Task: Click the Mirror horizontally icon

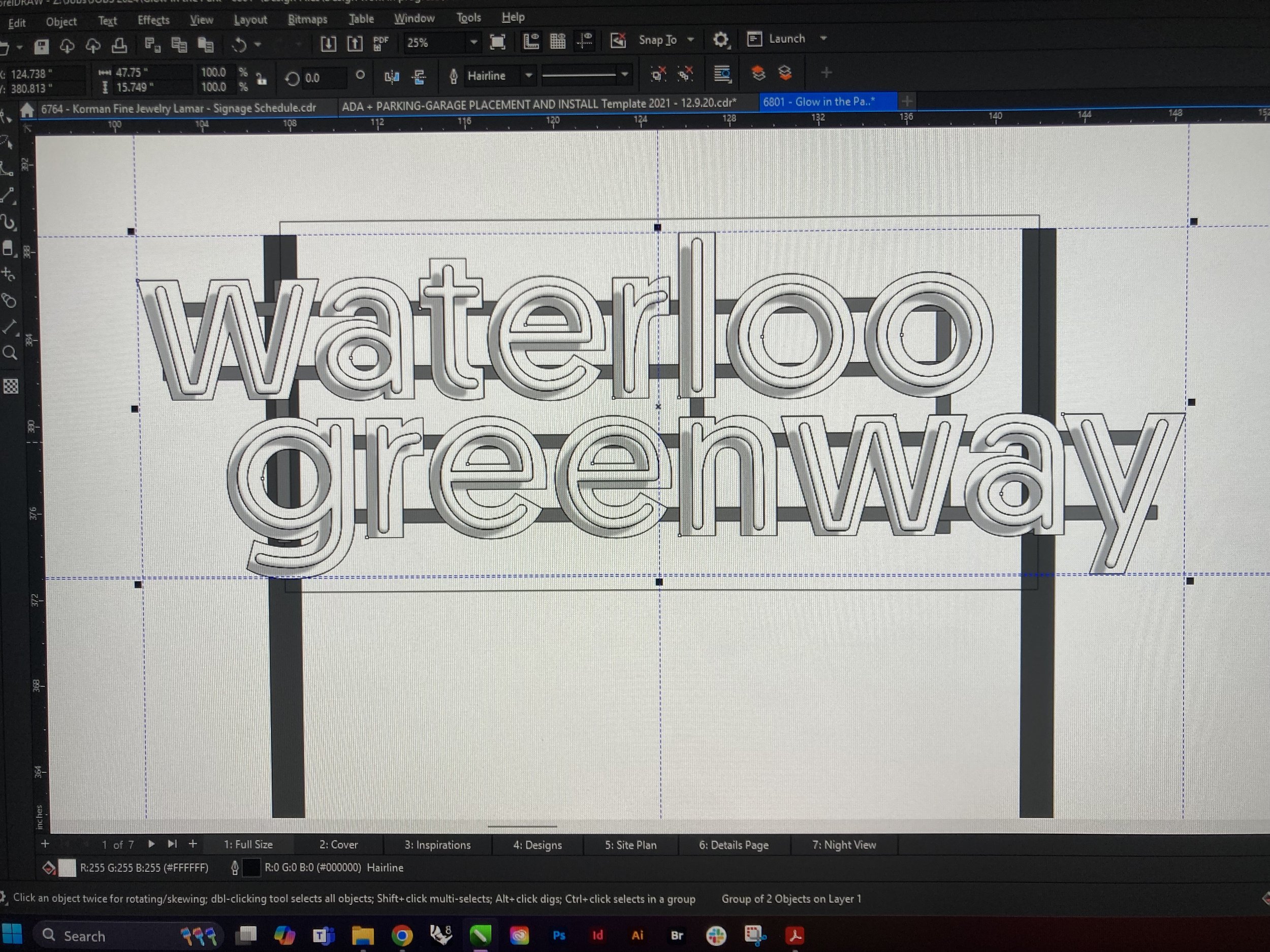Action: coord(392,77)
